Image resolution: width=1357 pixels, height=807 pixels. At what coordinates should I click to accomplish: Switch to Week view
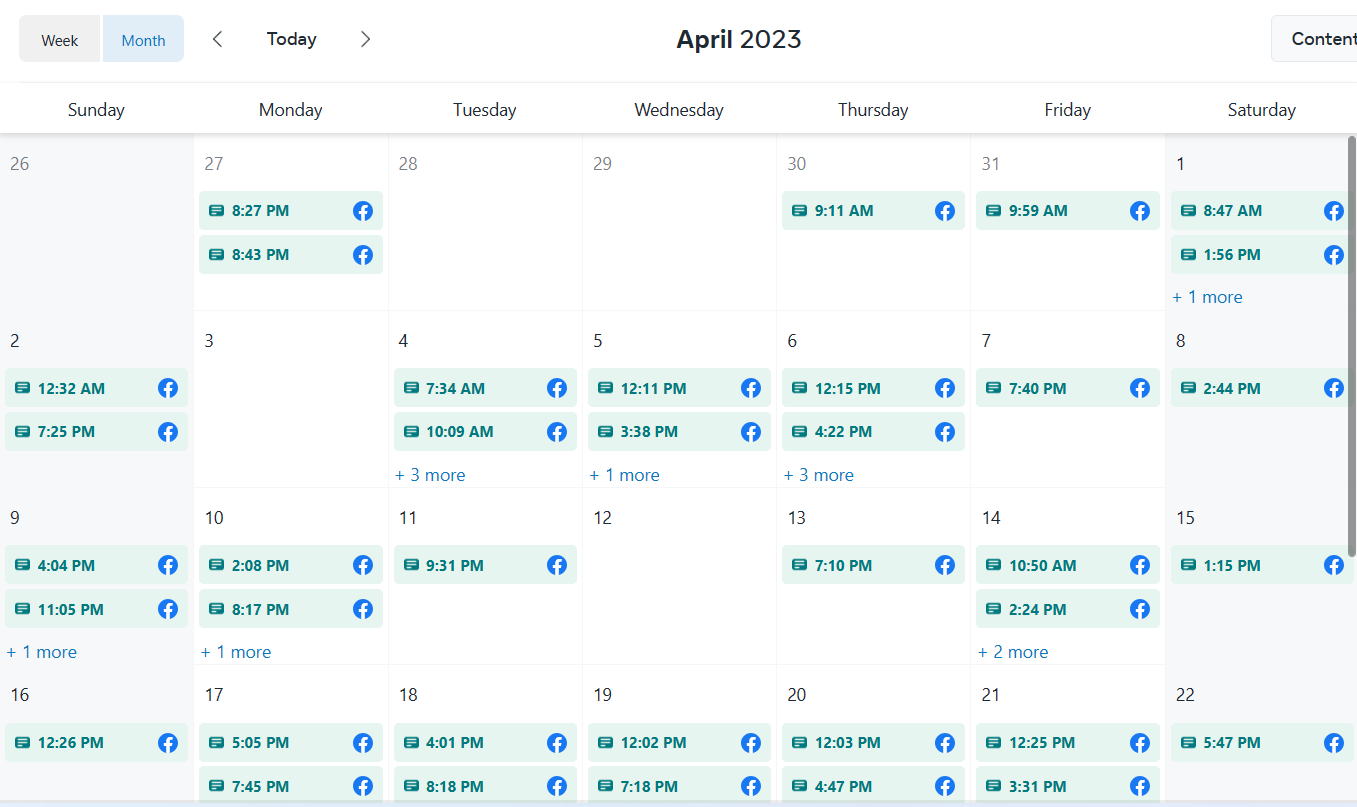coord(60,40)
